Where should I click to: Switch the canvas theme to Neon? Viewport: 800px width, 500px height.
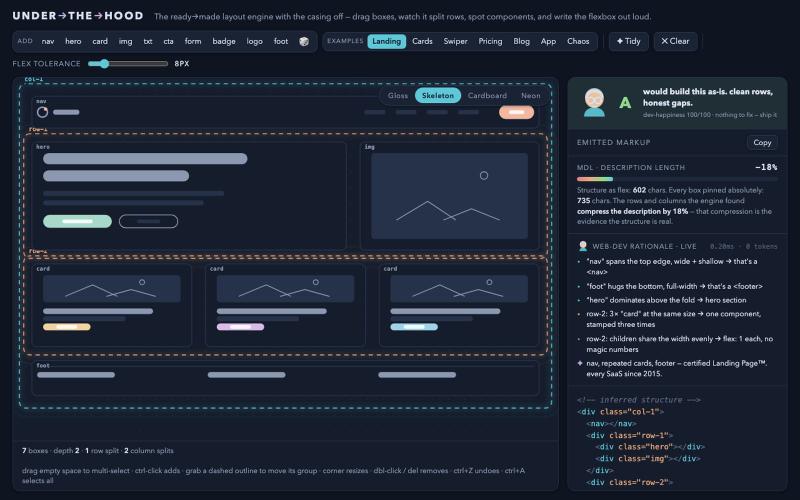pyautogui.click(x=531, y=95)
